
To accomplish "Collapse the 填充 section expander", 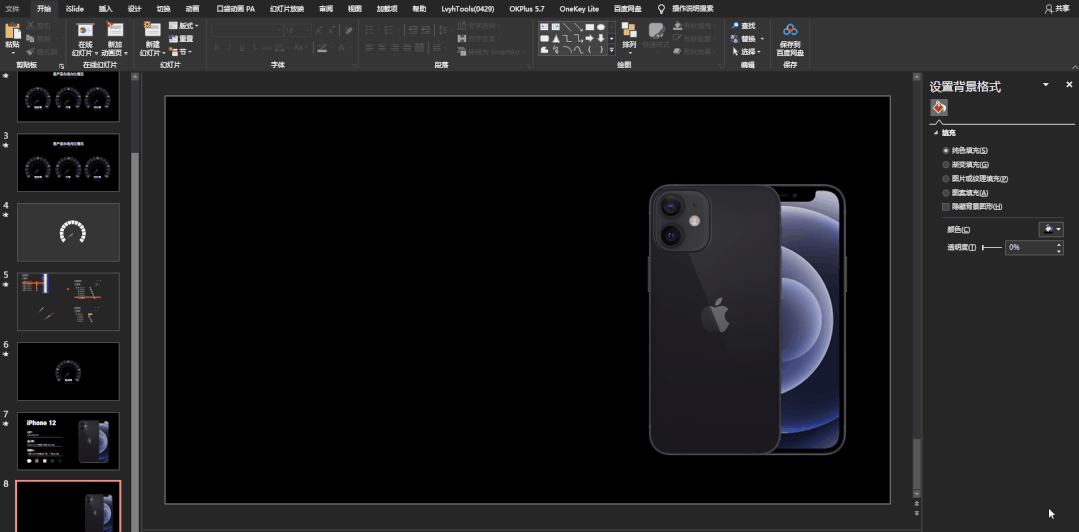I will point(935,133).
